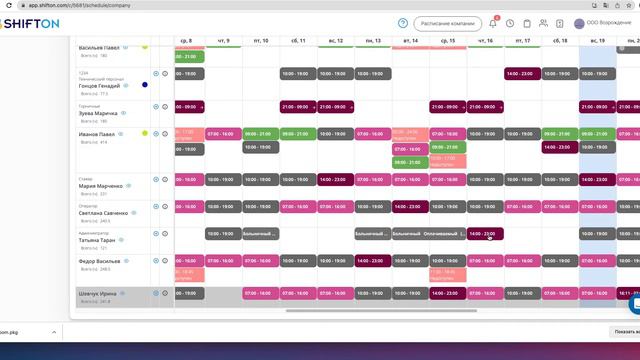Click blue circle icon in Татьяна Таран row
Screen dimensions: 640x360
[x=156, y=233]
